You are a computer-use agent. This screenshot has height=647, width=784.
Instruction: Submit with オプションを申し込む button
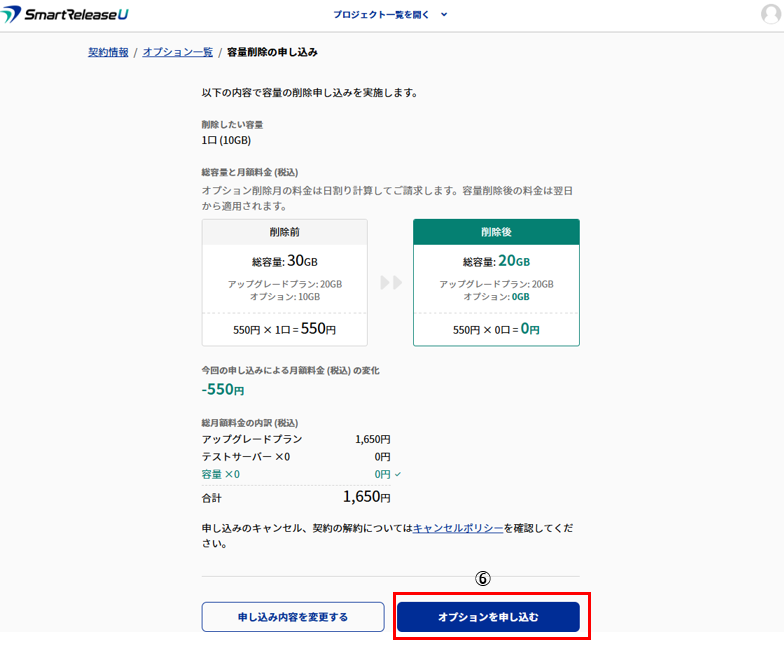coord(488,617)
